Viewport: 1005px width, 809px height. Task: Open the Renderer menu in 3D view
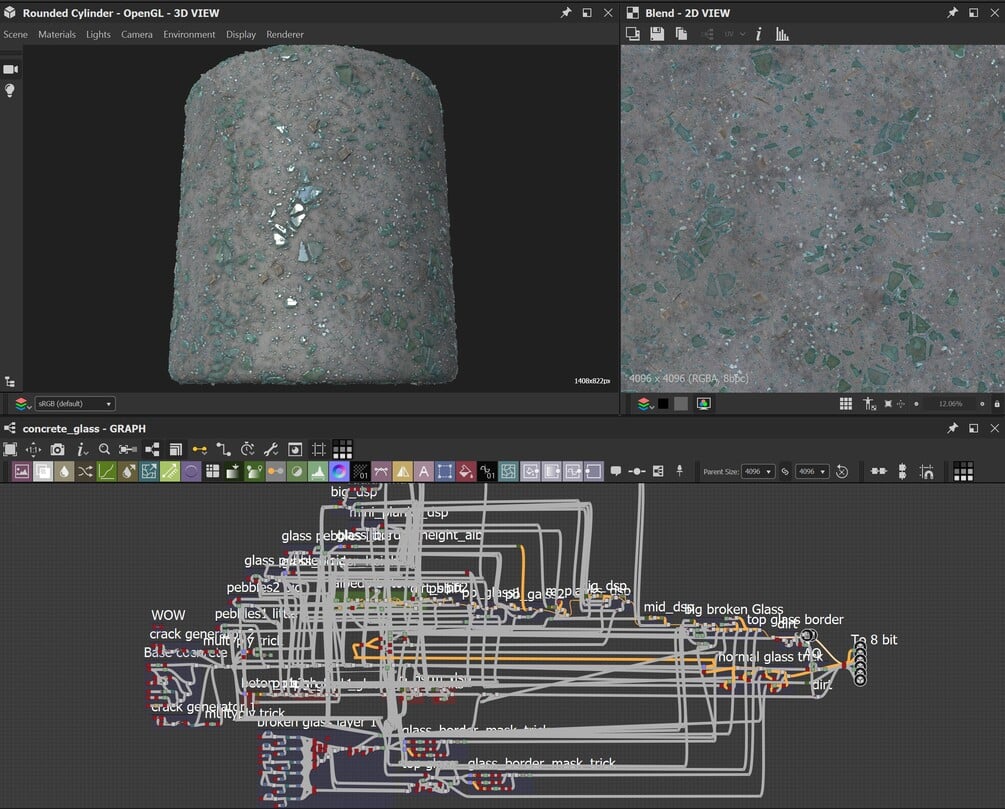tap(285, 34)
